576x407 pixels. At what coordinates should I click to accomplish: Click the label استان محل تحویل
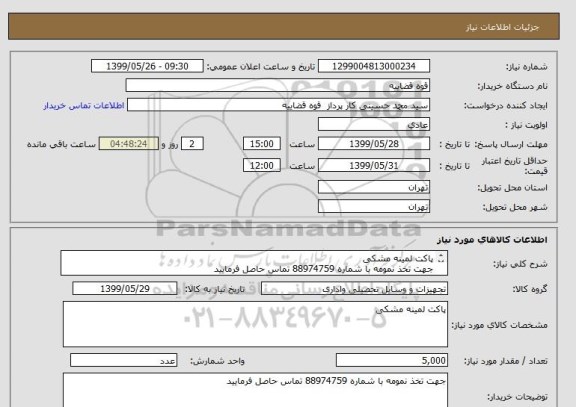pyautogui.click(x=512, y=188)
